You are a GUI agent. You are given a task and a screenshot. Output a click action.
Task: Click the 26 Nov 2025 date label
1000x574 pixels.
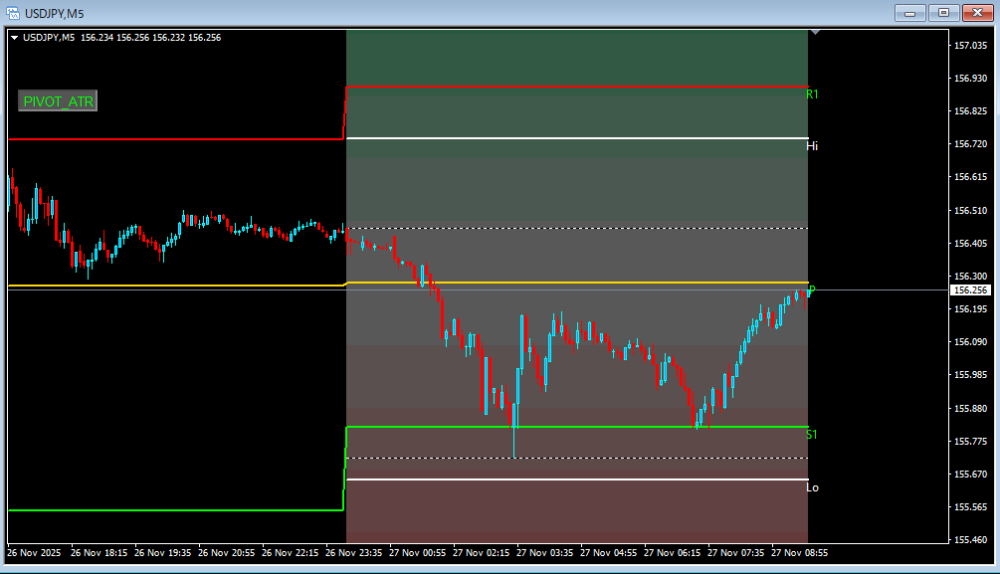click(34, 552)
